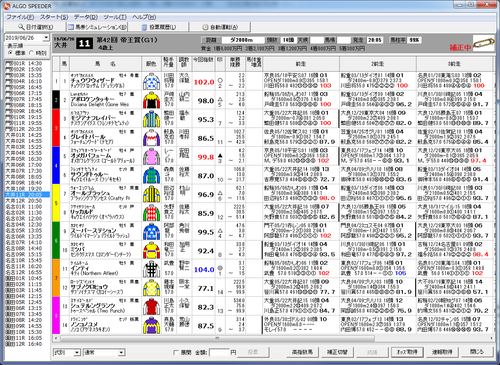Select highlighted race 大井11R 20:05 in list
The width and height of the screenshot is (500, 365).
[27, 195]
